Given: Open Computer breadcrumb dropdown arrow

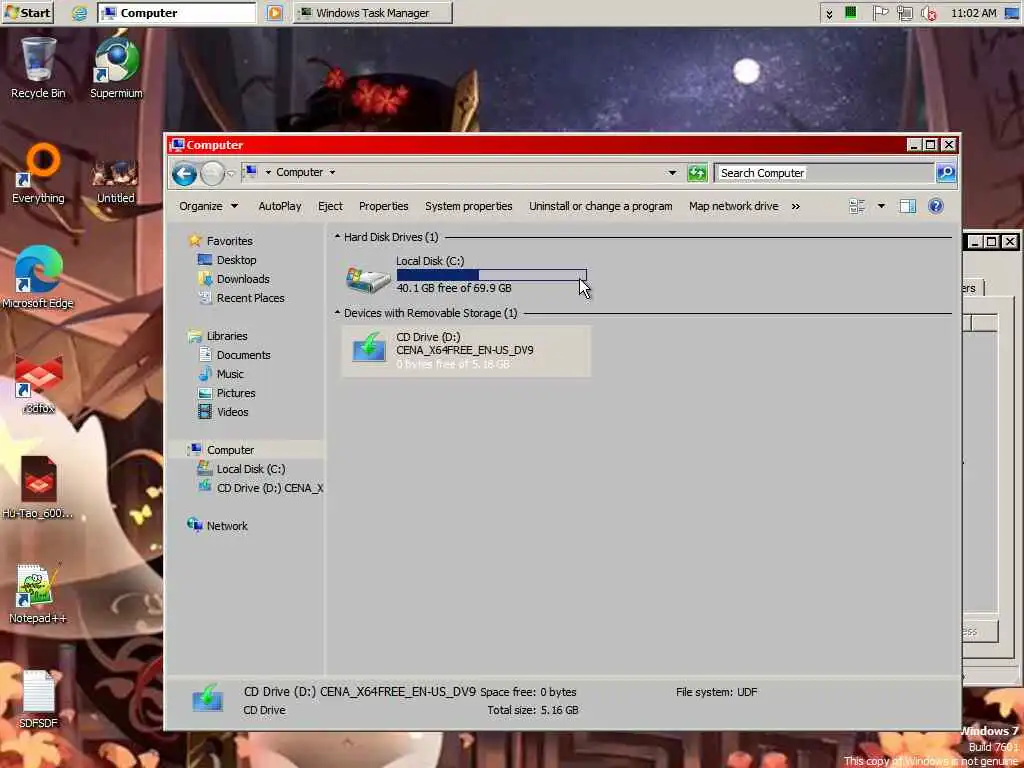Looking at the screenshot, I should pos(332,172).
